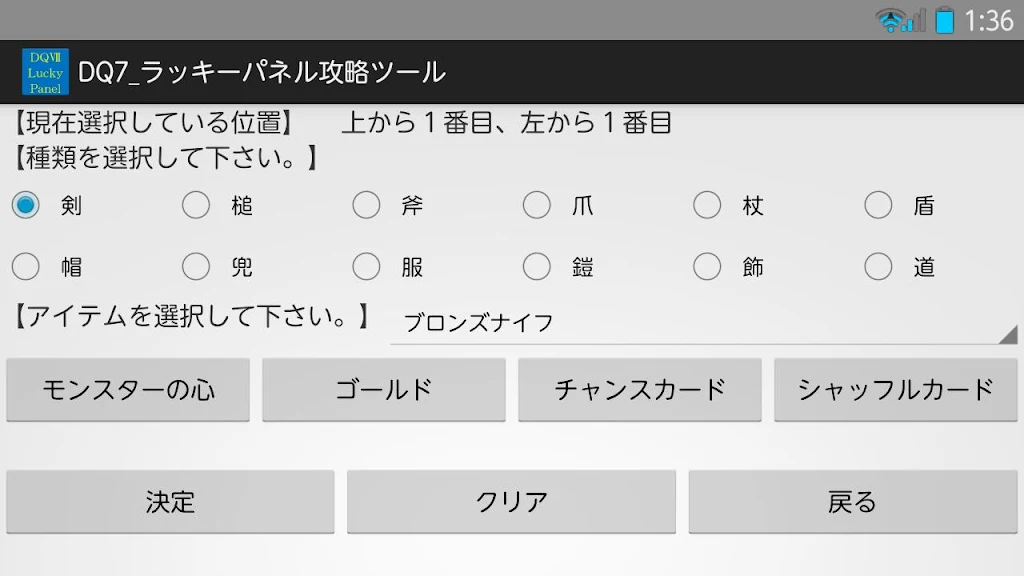1024x576 pixels.
Task: Tap the シャッフルカード button
Action: pos(896,390)
